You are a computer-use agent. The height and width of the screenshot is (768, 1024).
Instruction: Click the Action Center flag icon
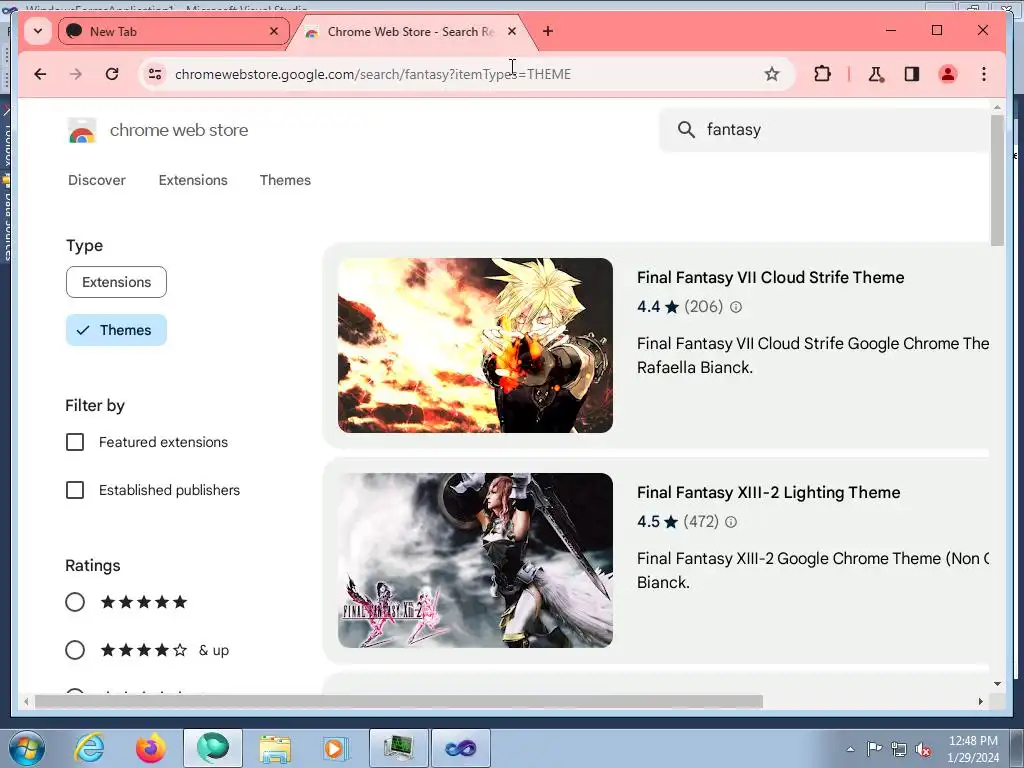(x=874, y=749)
